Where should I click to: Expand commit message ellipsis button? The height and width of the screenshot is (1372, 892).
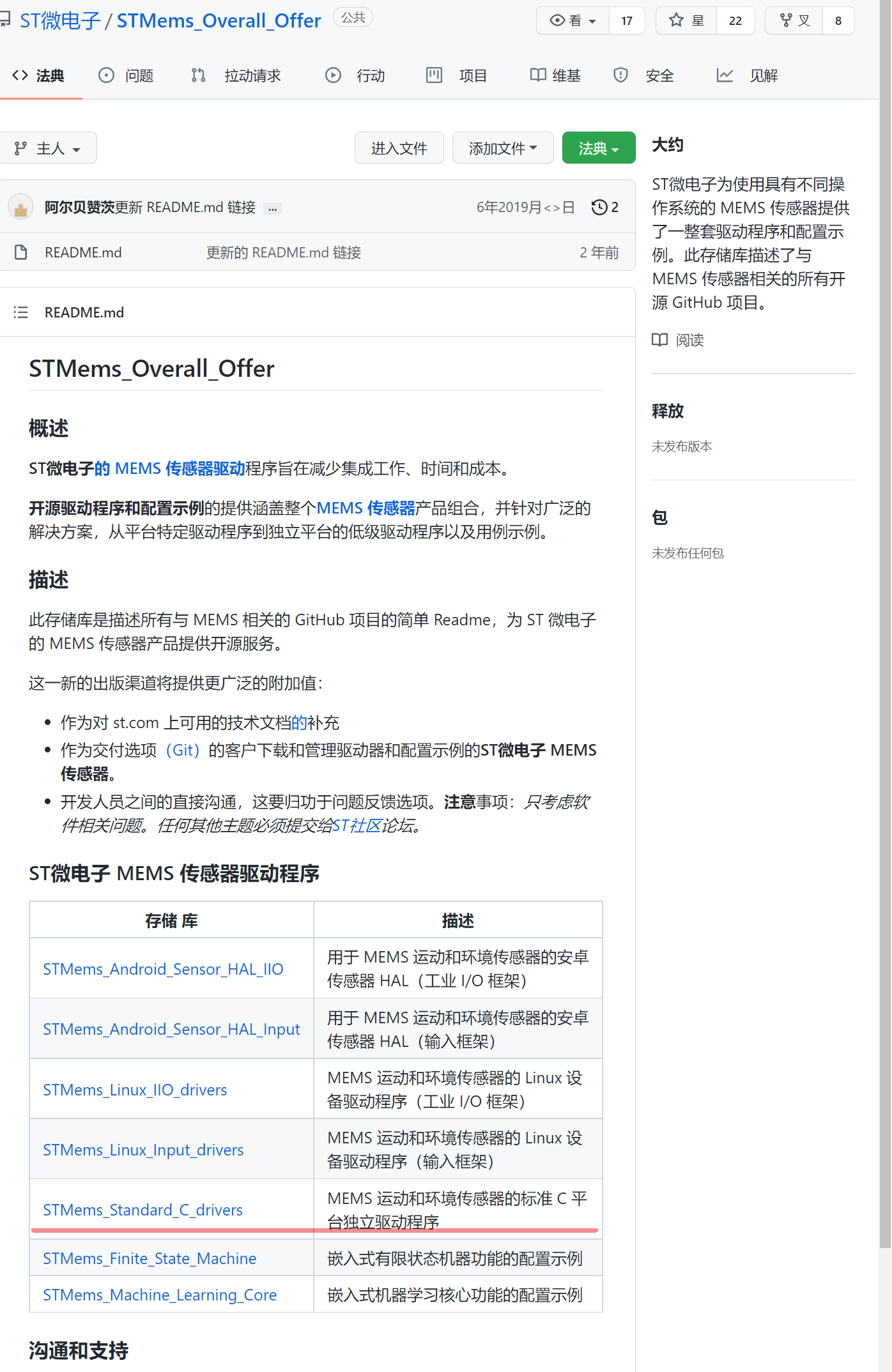273,208
